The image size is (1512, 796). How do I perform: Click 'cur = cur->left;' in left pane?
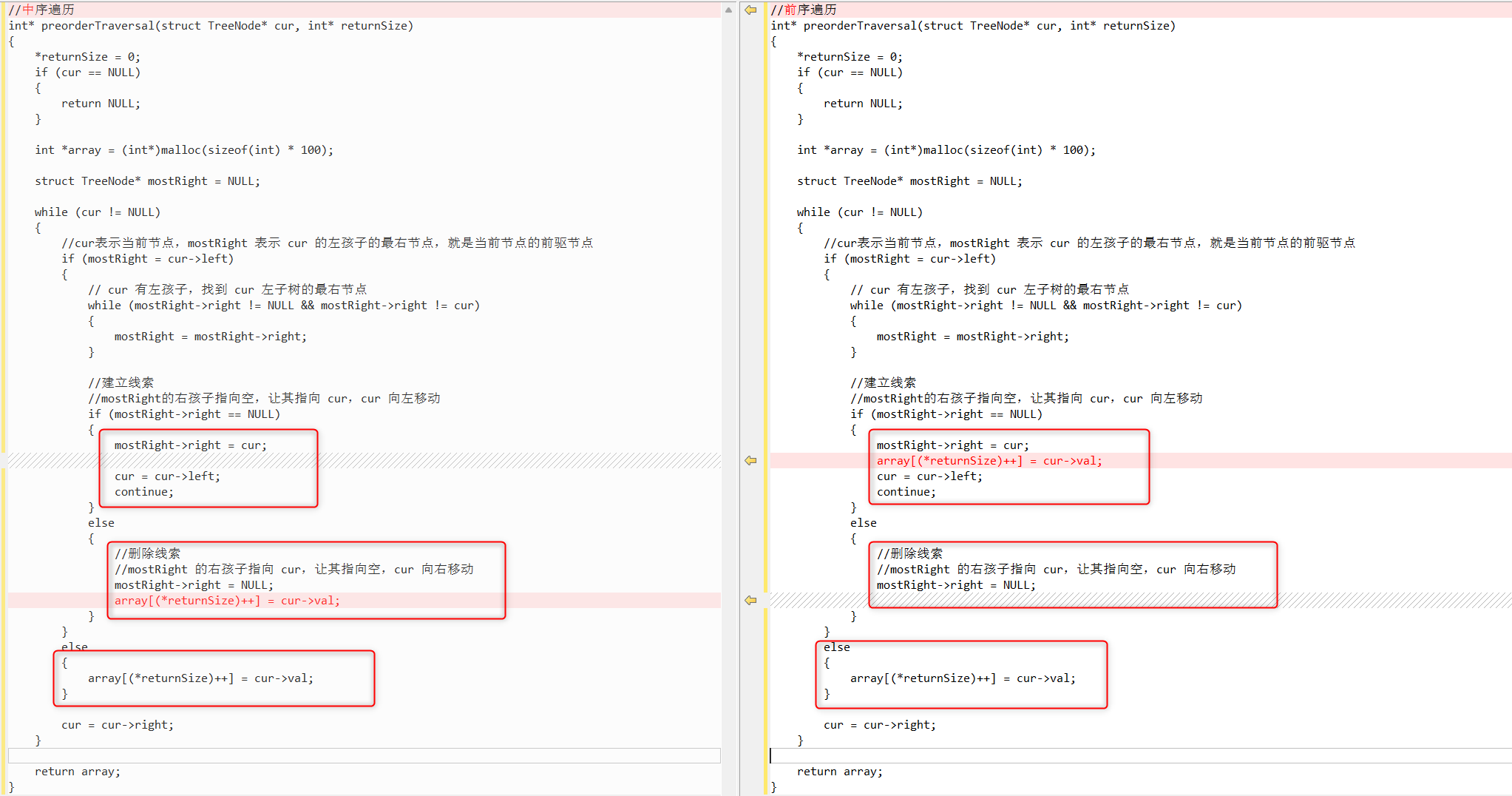coord(167,476)
